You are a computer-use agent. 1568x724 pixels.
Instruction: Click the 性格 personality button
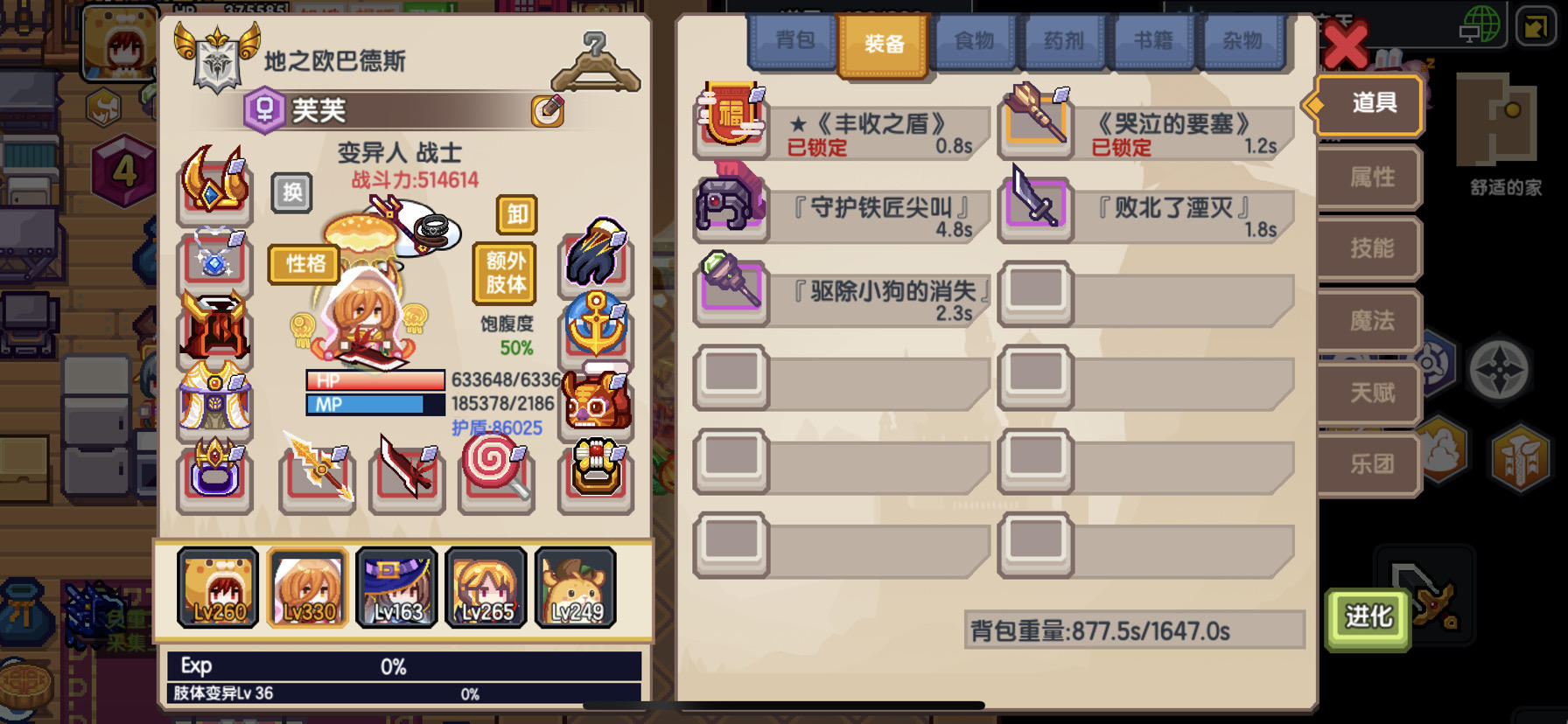[304, 264]
